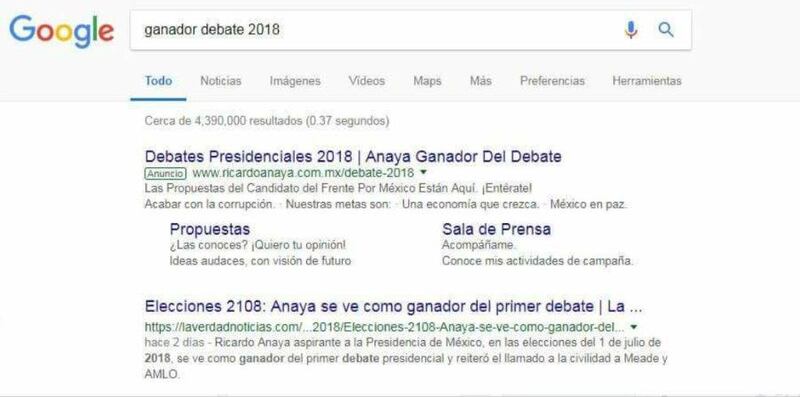
Task: Expand the ricardoanaya.com.mx URL dropdown arrow
Action: tap(423, 172)
